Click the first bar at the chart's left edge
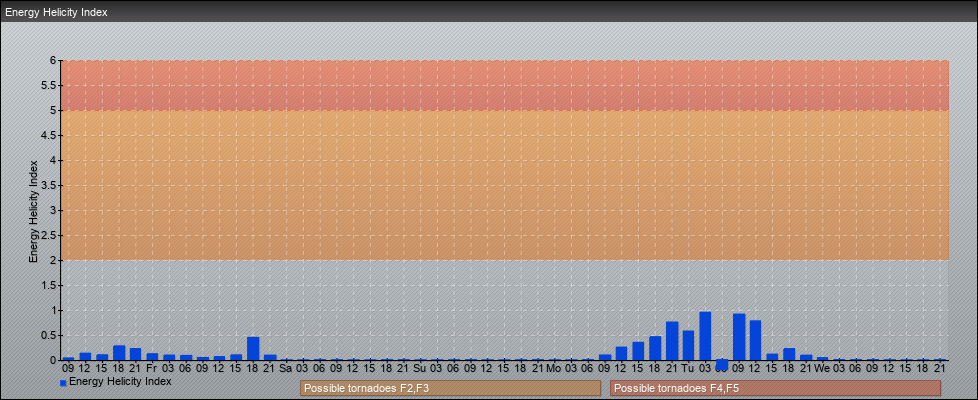978x400 pixels. [68, 358]
